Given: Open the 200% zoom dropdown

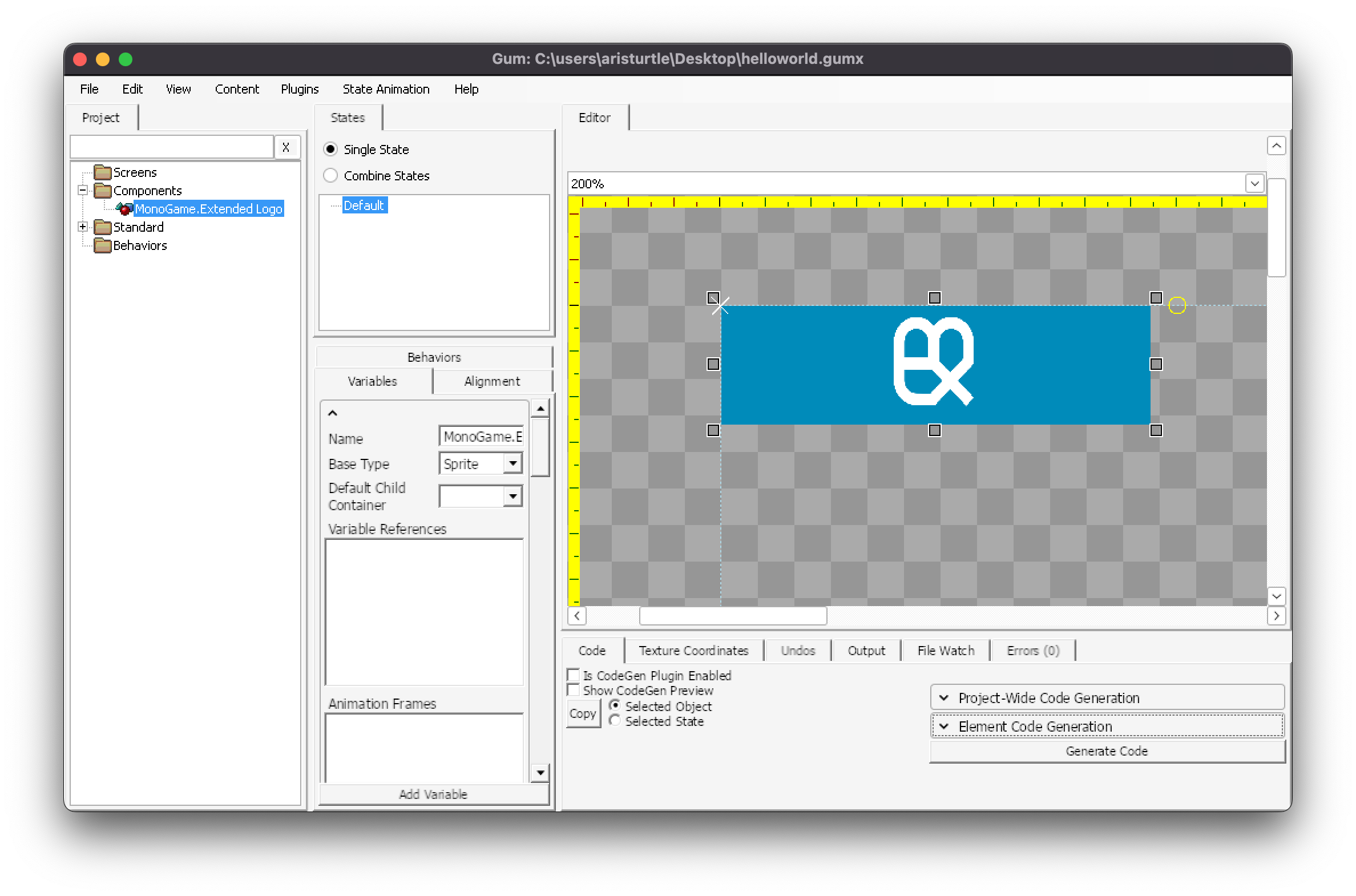Looking at the screenshot, I should (1254, 183).
